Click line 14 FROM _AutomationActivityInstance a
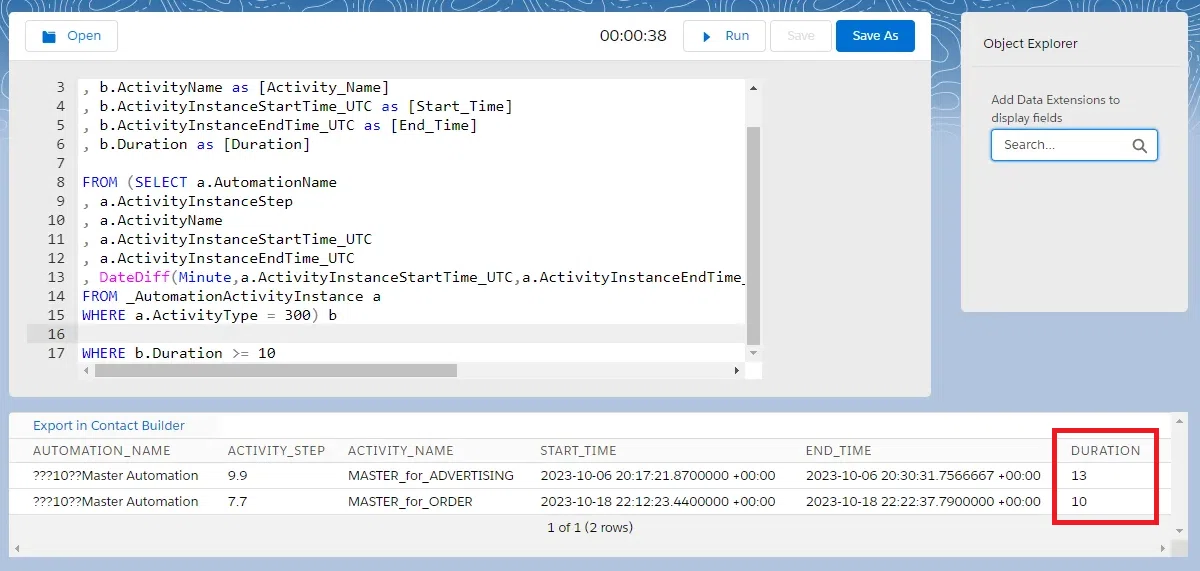1200x571 pixels. click(x=232, y=296)
